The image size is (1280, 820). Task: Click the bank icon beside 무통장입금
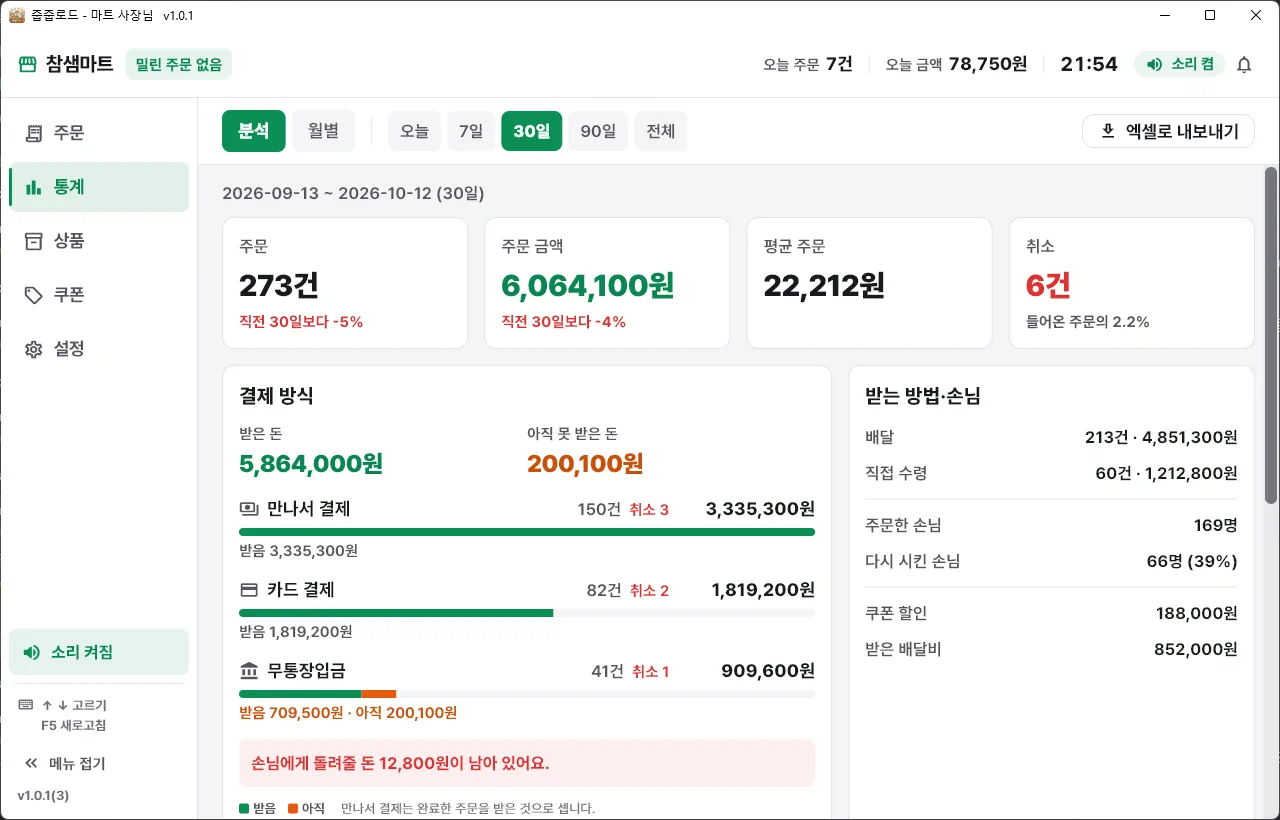(x=249, y=671)
